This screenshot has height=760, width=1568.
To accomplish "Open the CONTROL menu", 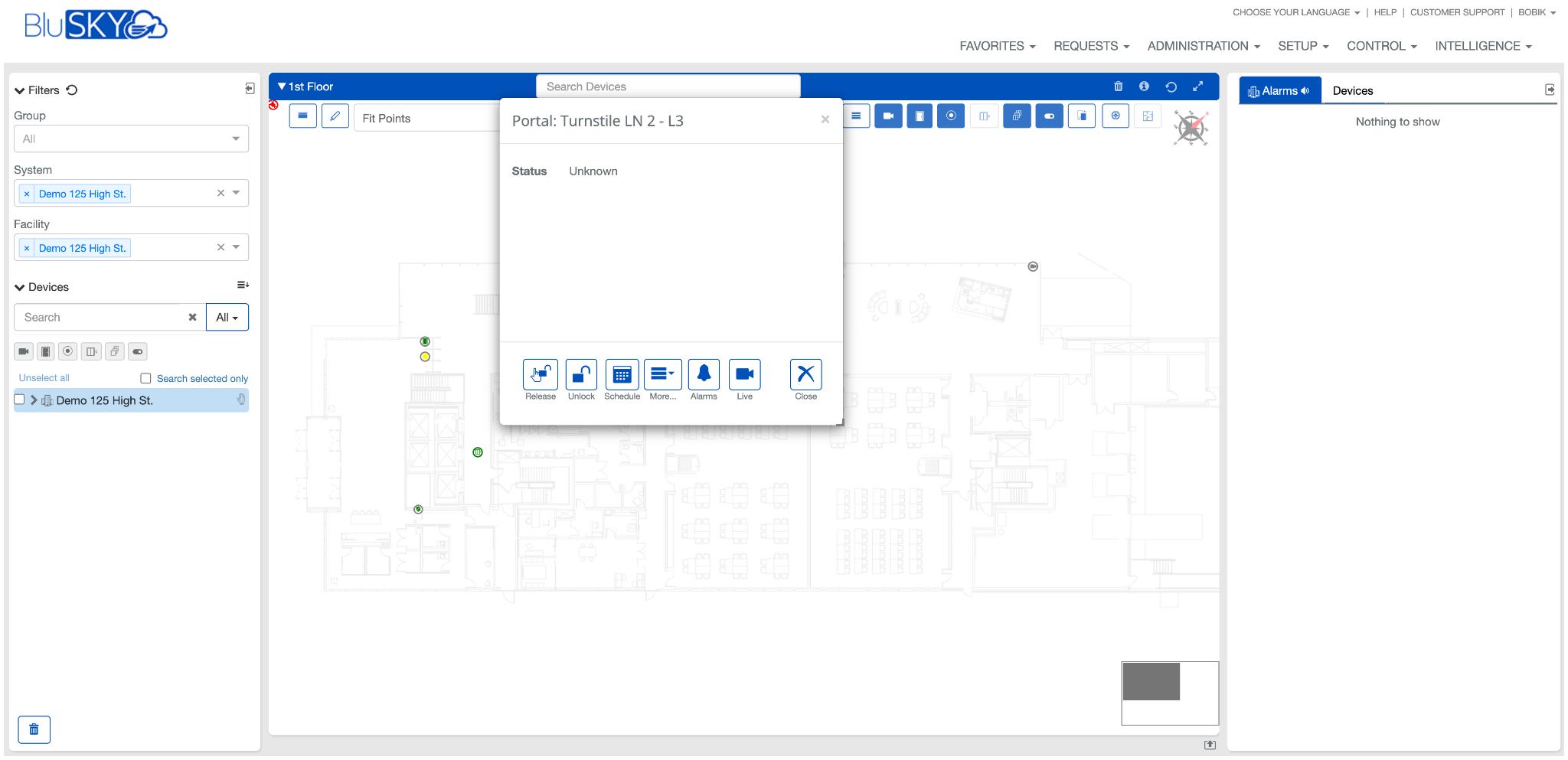I will 1381,46.
